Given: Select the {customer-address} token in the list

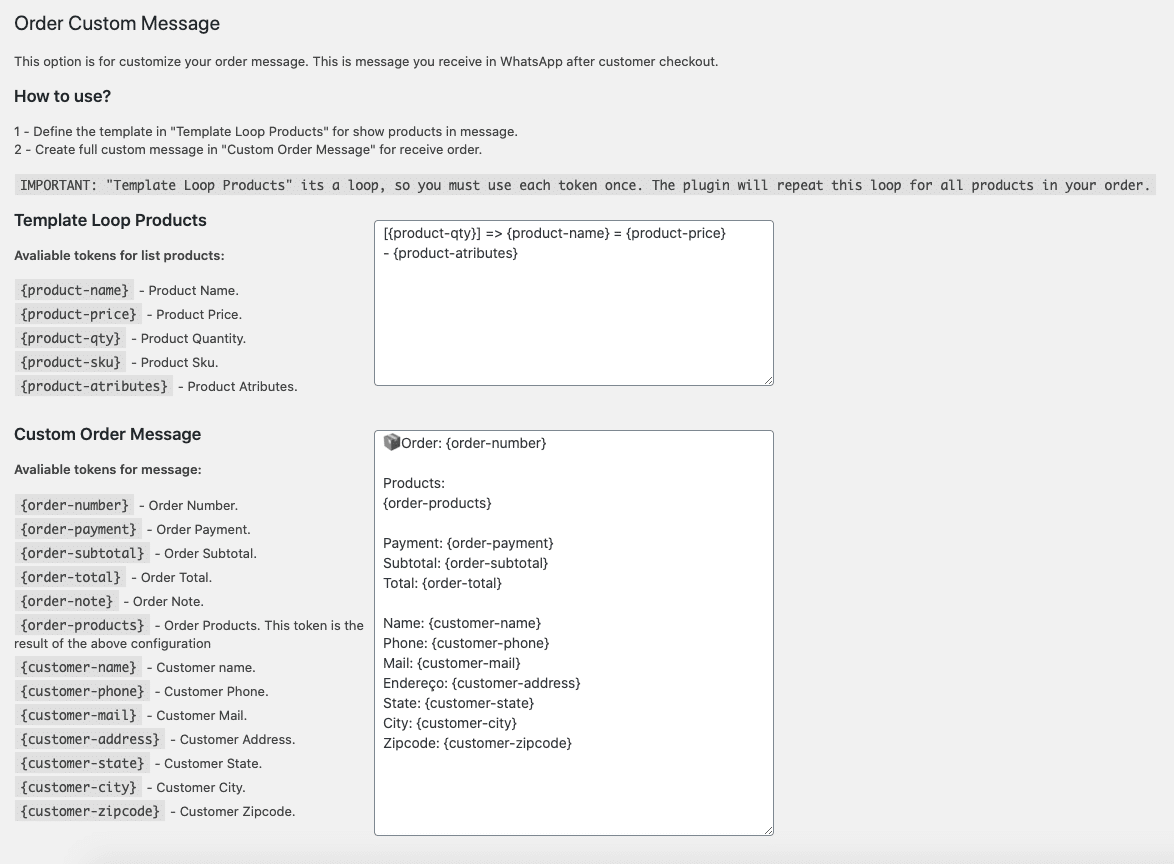Looking at the screenshot, I should (x=90, y=739).
